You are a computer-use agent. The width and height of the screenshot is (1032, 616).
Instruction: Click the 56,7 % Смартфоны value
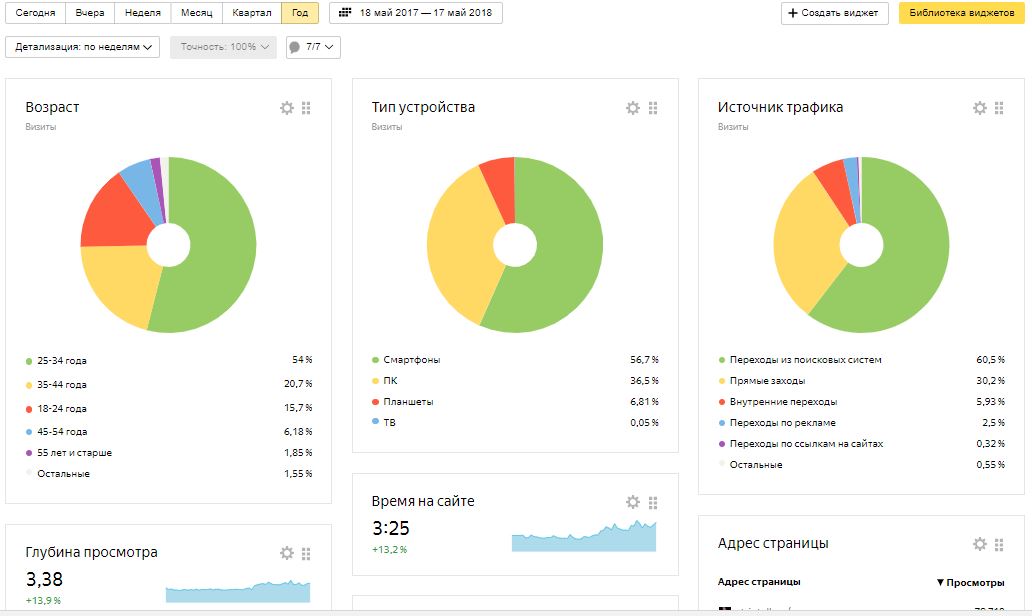click(644, 360)
